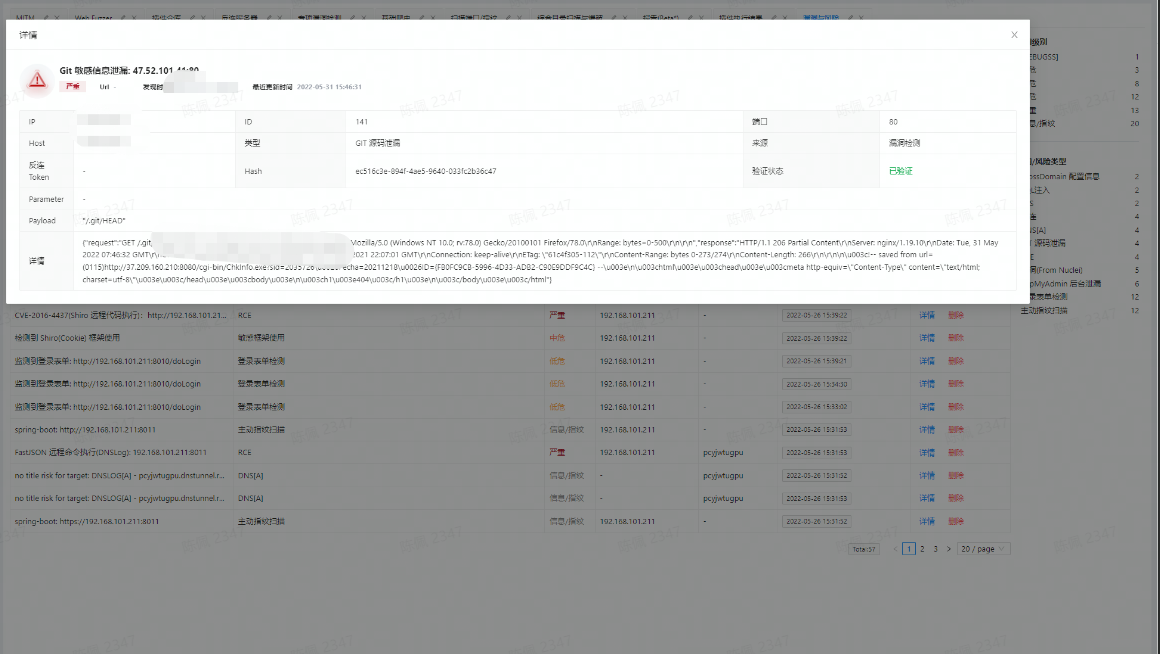The image size is (1160, 654).
Task: Click the 严重 severity tag in dialog header
Action: pyautogui.click(x=70, y=87)
